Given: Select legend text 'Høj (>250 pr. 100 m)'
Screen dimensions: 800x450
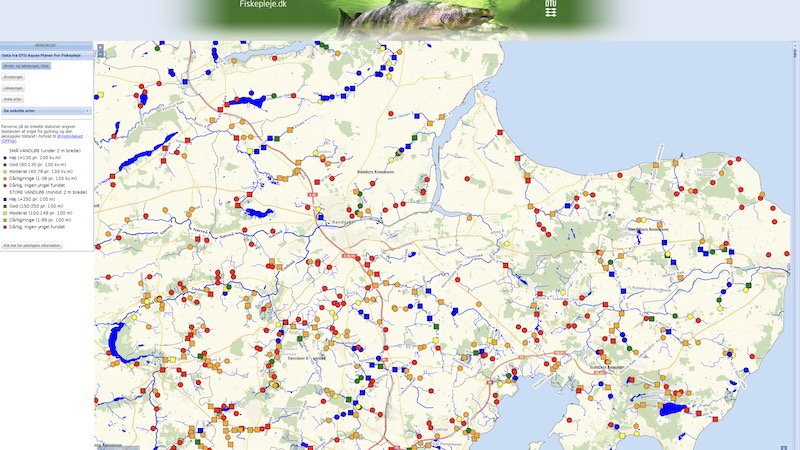Looking at the screenshot, I should [x=32, y=199].
